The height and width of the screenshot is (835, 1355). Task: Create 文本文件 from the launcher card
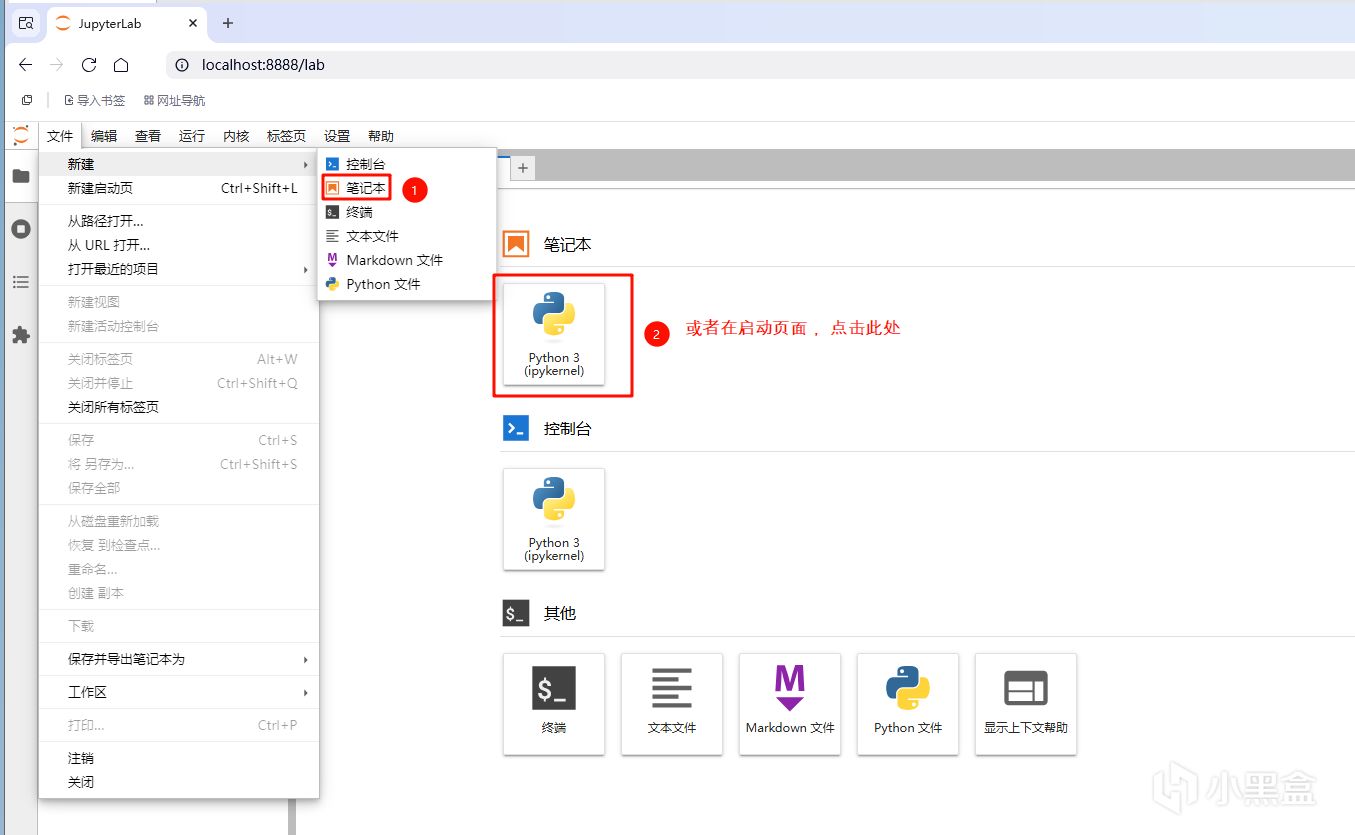click(x=672, y=704)
